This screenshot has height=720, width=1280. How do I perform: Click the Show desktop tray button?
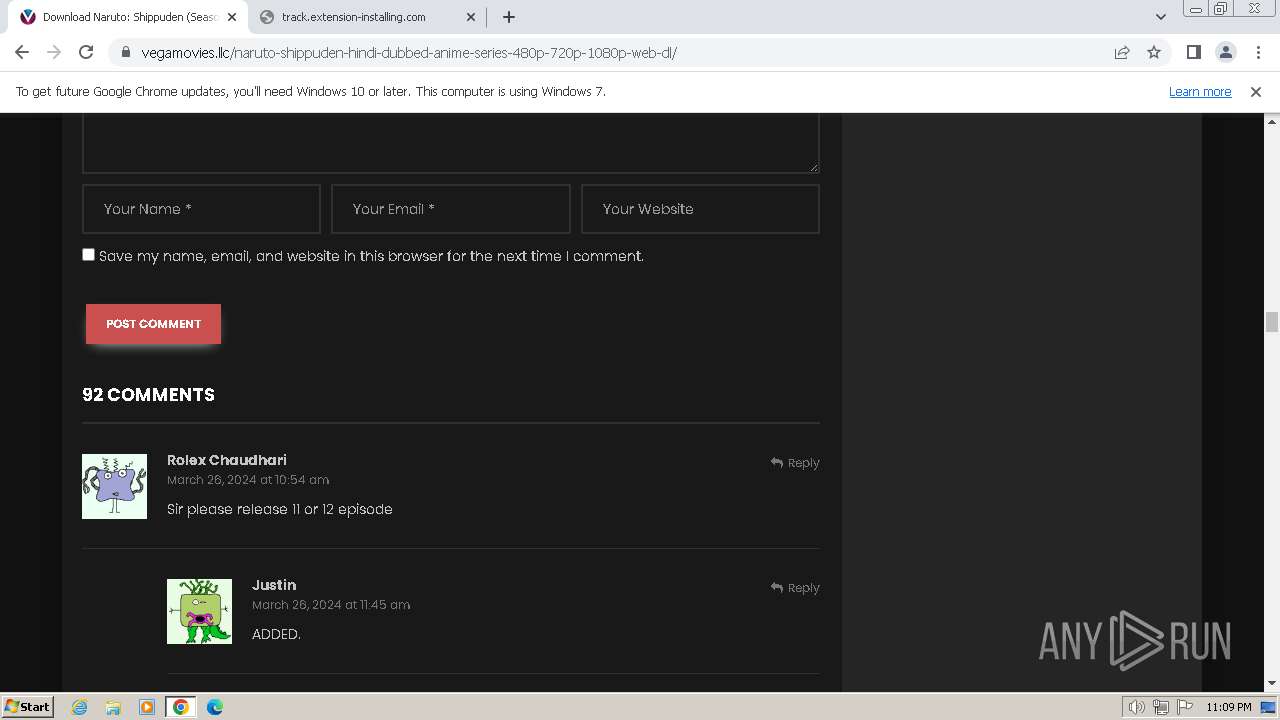[1269, 707]
